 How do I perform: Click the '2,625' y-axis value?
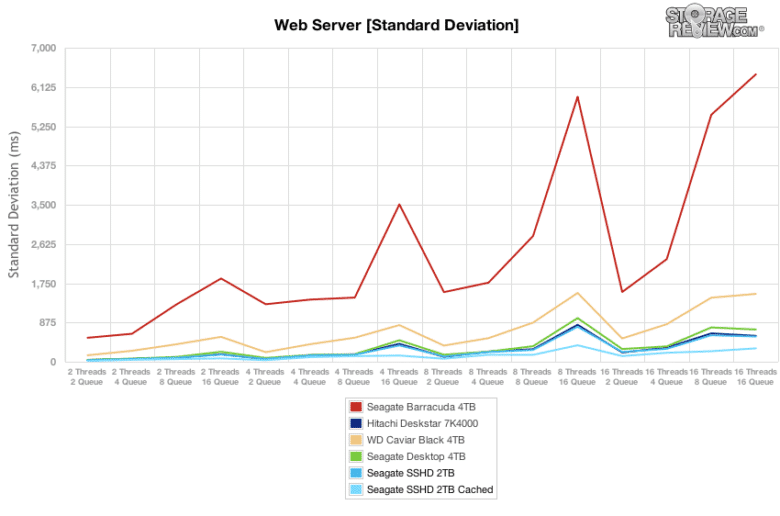click(x=44, y=244)
